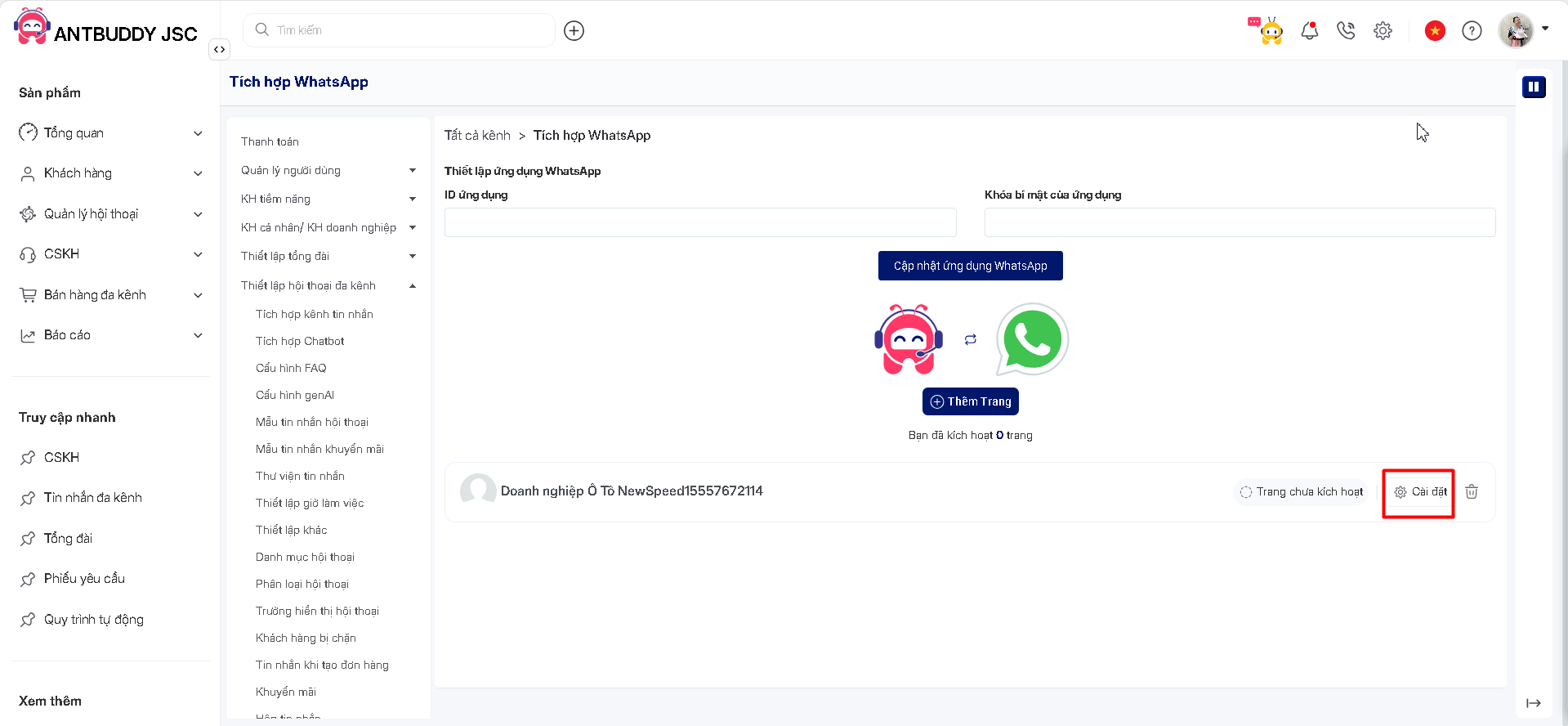Go to Tất cả kênh breadcrumb
This screenshot has height=726, width=1568.
477,136
